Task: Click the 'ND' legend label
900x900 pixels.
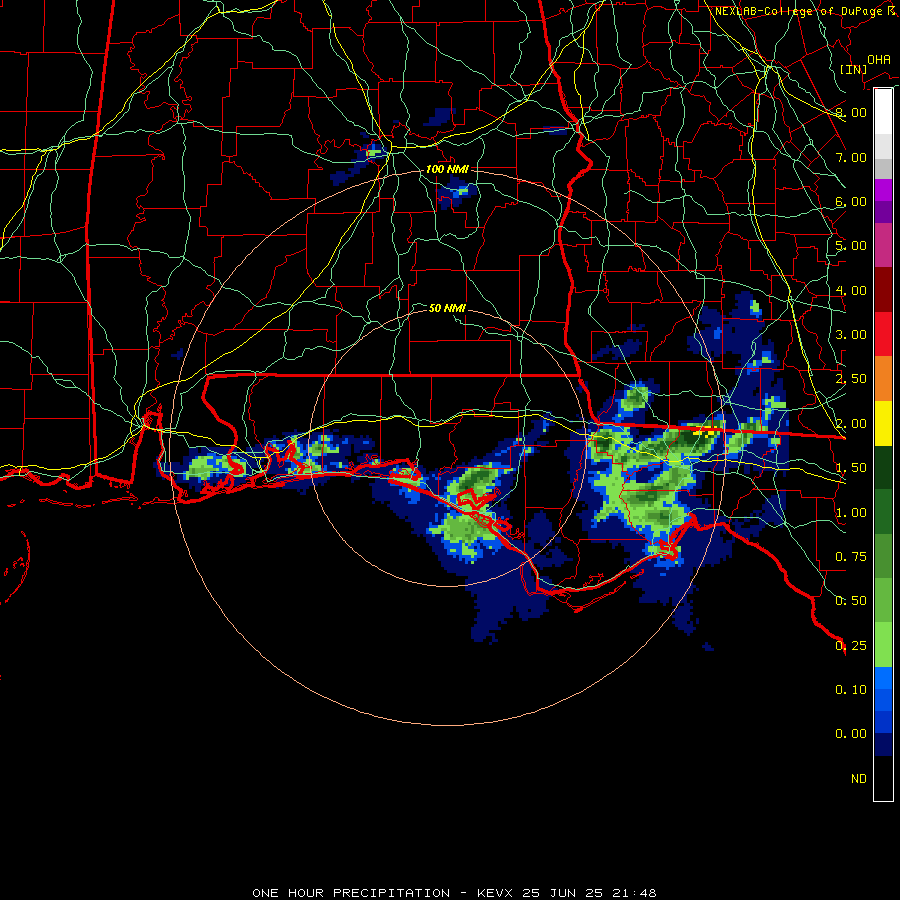Action: click(859, 779)
